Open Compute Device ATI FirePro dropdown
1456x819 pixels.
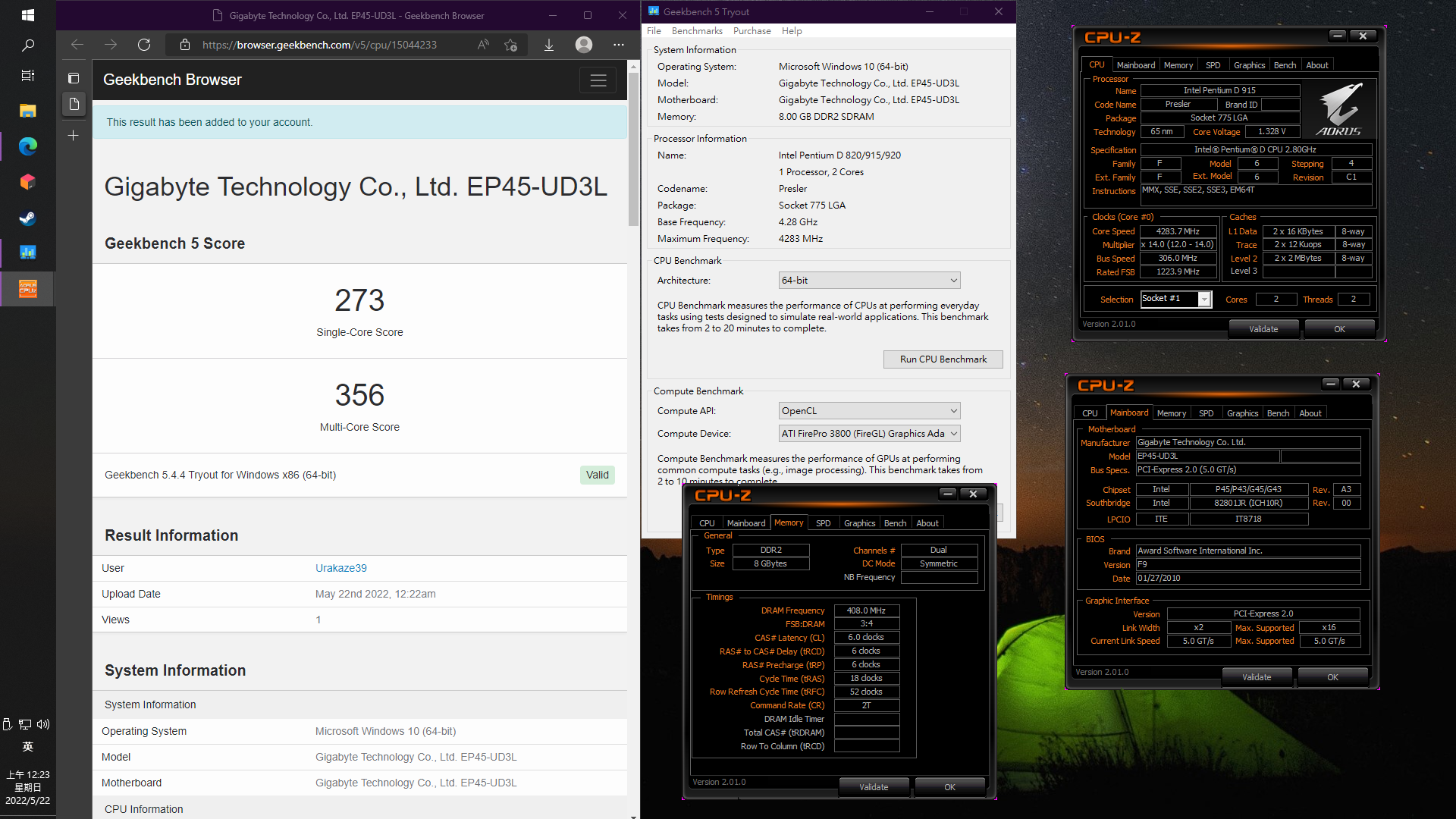[x=869, y=434]
